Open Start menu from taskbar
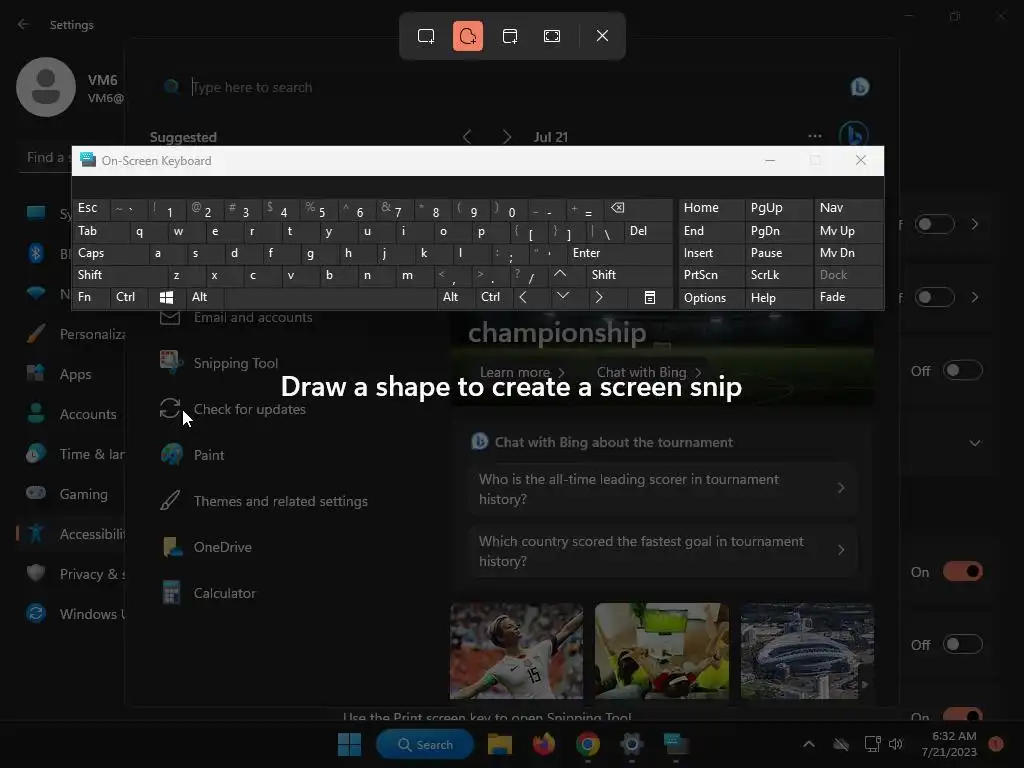The height and width of the screenshot is (768, 1024). 349,744
